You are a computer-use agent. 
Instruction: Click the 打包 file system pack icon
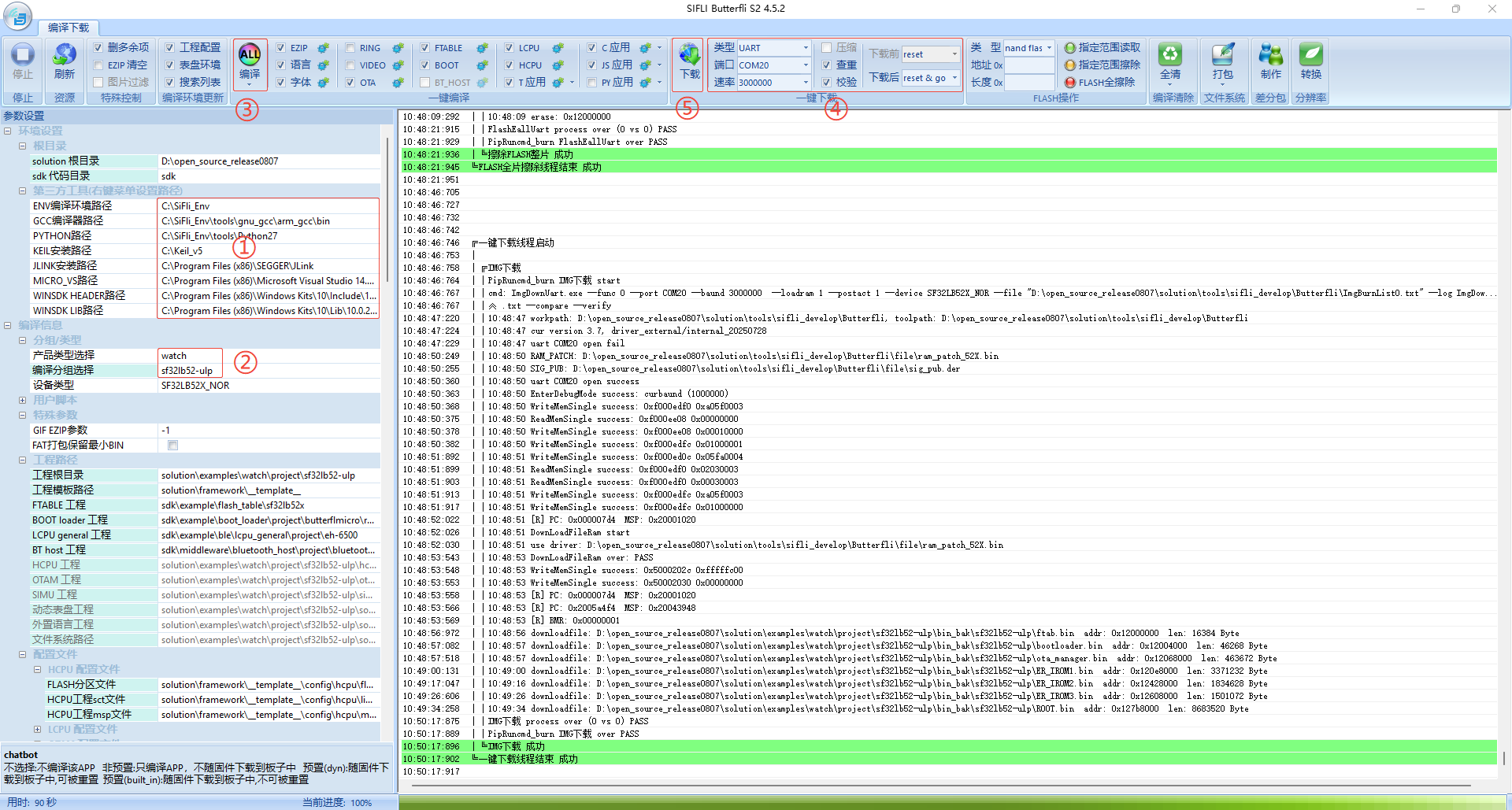[1223, 55]
